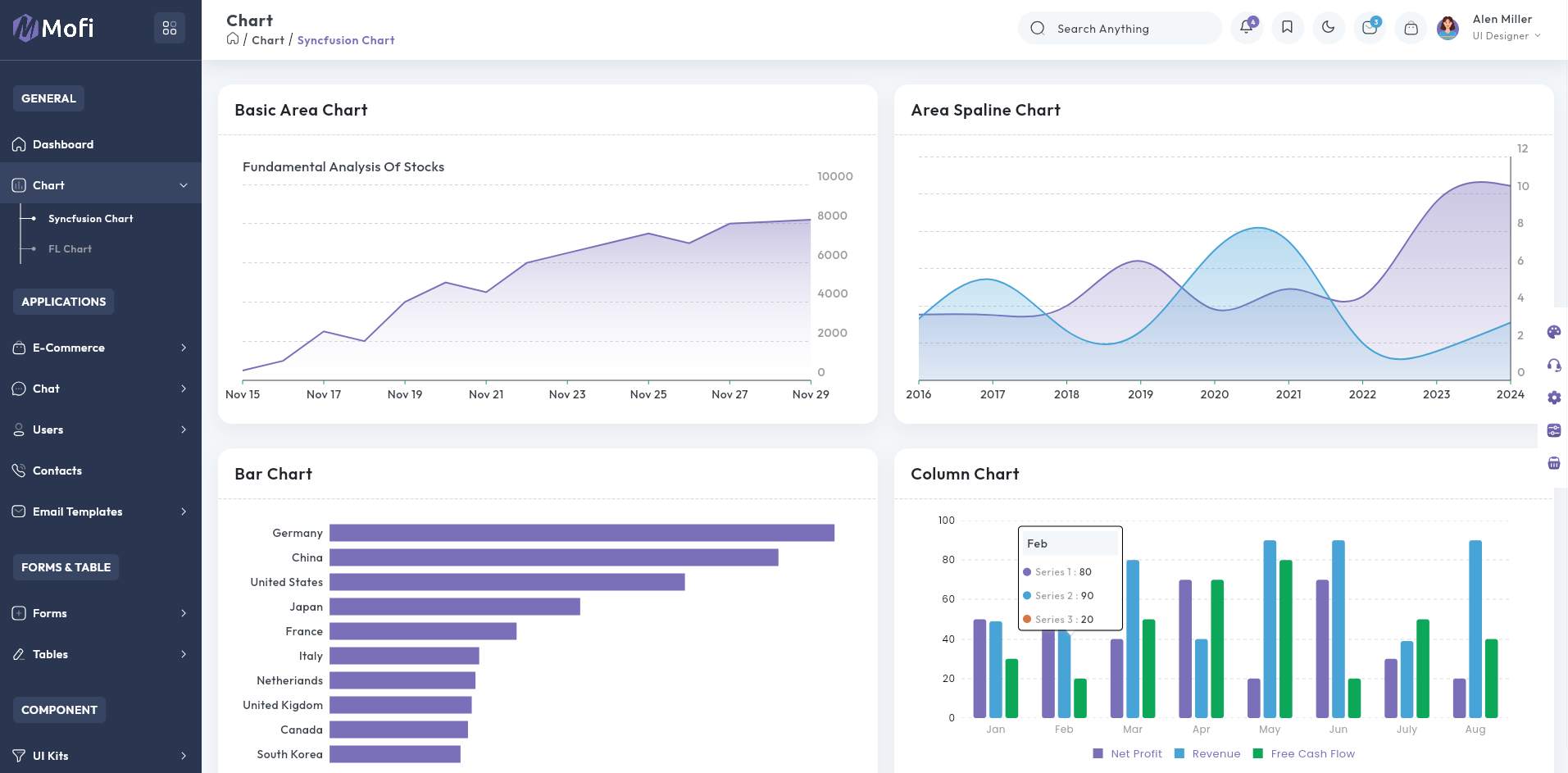The height and width of the screenshot is (773, 1568).
Task: Click the sidebar grid toggle icon
Action: point(170,28)
